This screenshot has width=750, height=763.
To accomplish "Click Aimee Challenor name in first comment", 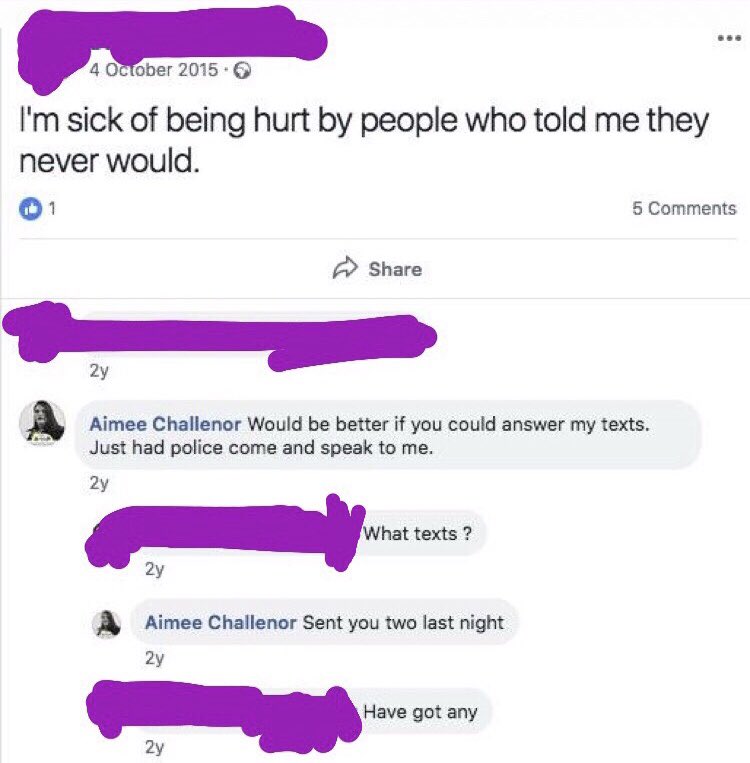I will pyautogui.click(x=165, y=424).
